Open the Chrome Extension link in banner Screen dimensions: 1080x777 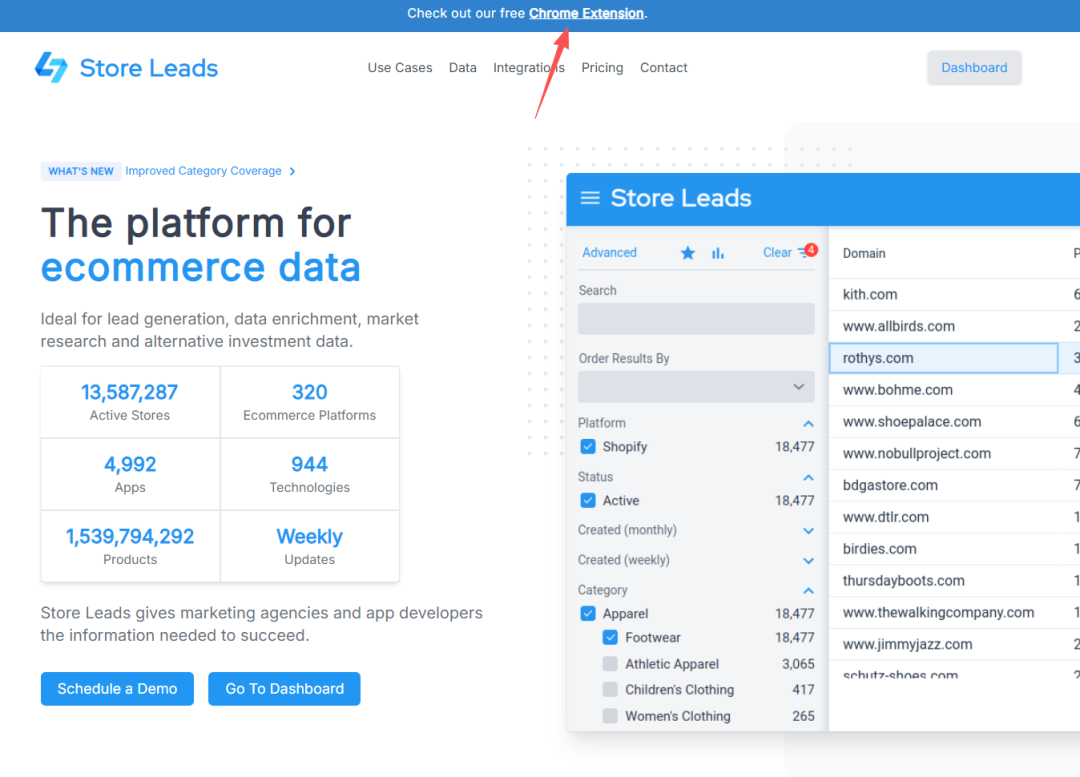586,14
